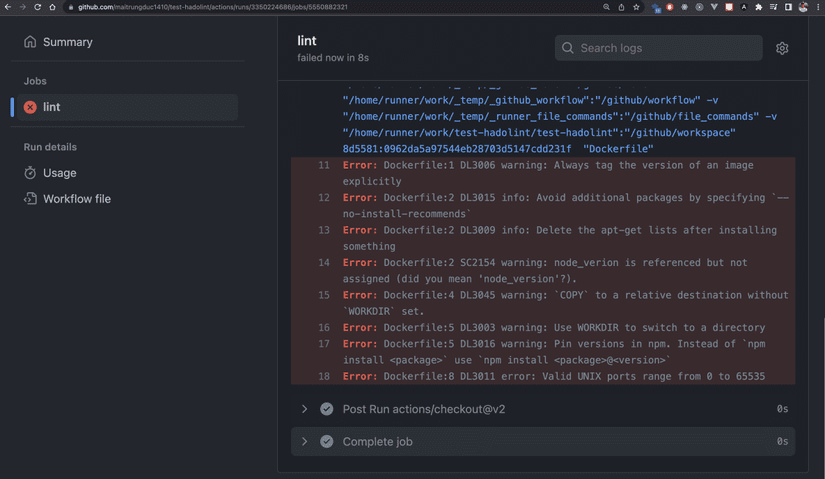Click the _runner_file_commands log line
The height and width of the screenshot is (479, 825).
pos(560,116)
